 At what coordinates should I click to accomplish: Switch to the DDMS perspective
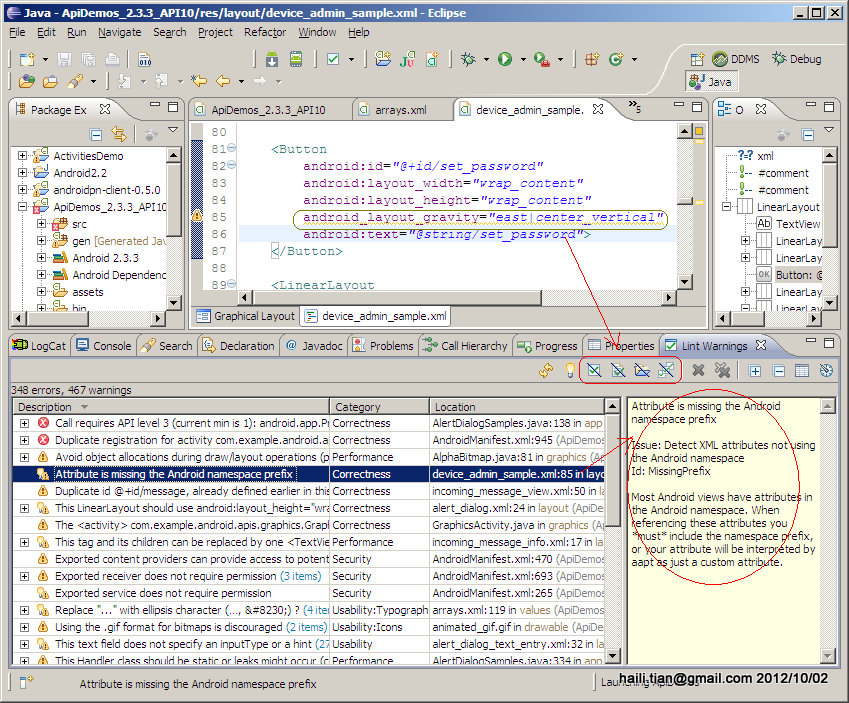point(735,59)
